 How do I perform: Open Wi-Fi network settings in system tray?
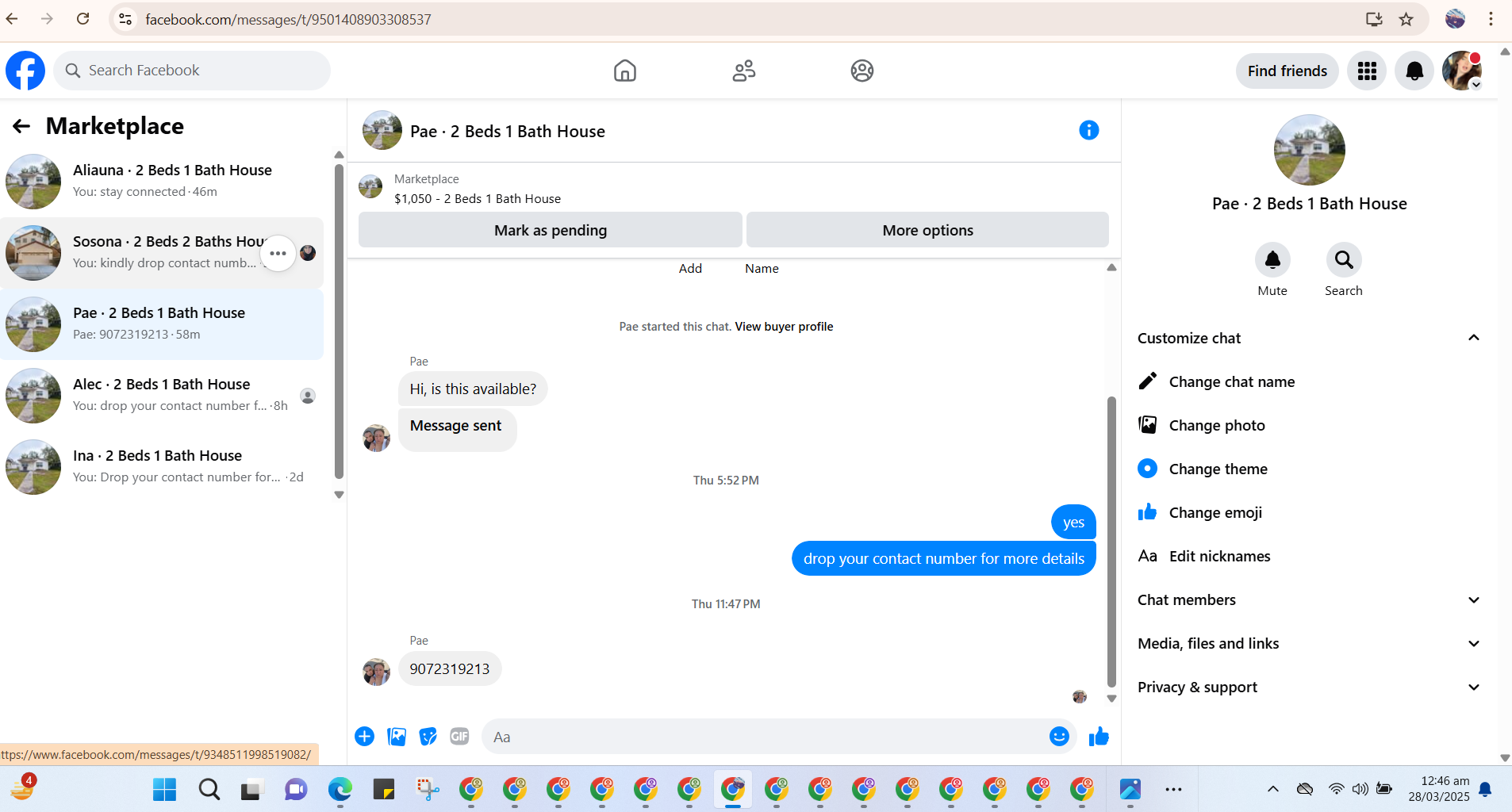[x=1337, y=789]
